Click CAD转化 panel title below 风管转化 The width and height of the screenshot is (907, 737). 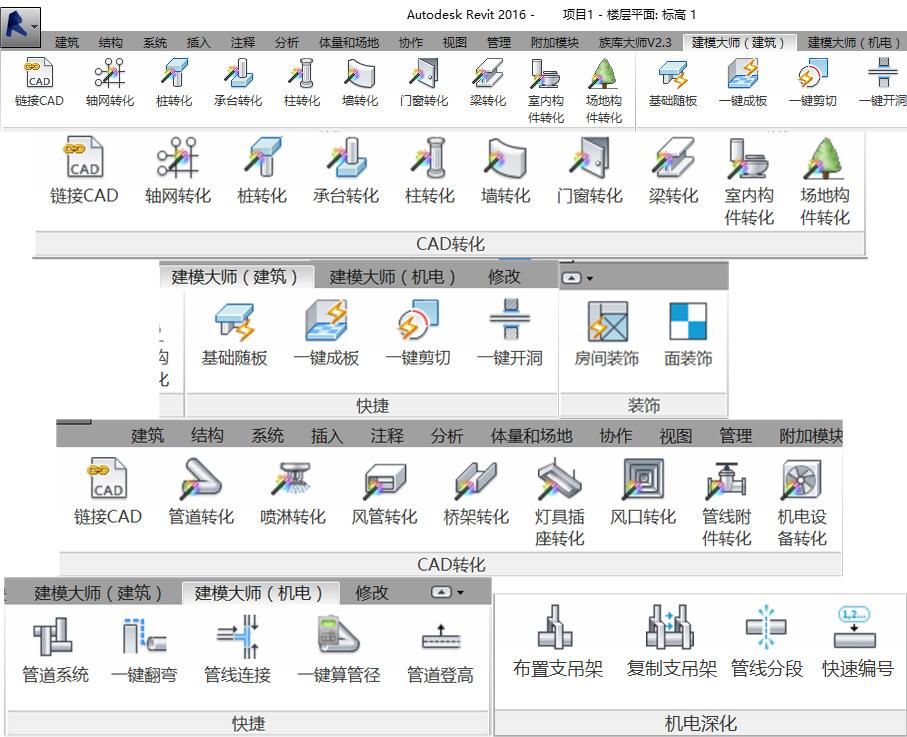tap(451, 565)
